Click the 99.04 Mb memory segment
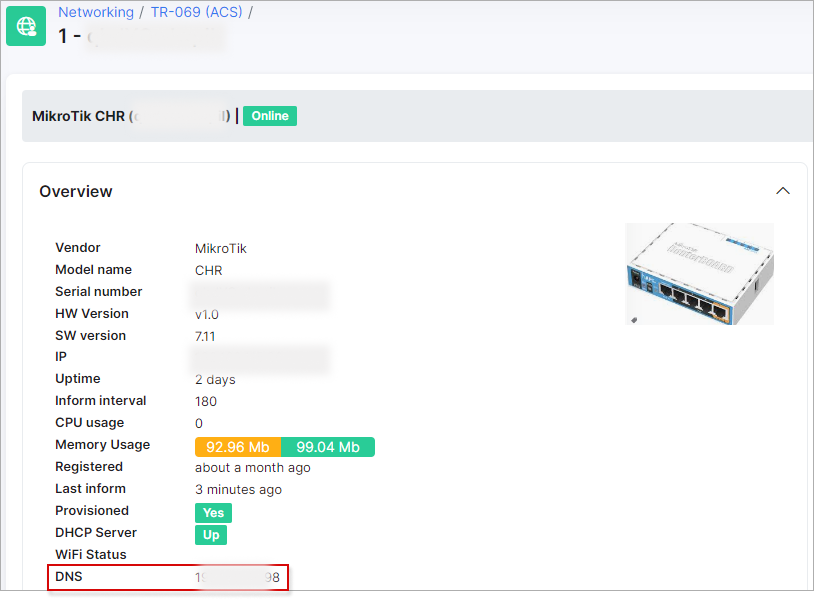The image size is (814, 600). (328, 447)
